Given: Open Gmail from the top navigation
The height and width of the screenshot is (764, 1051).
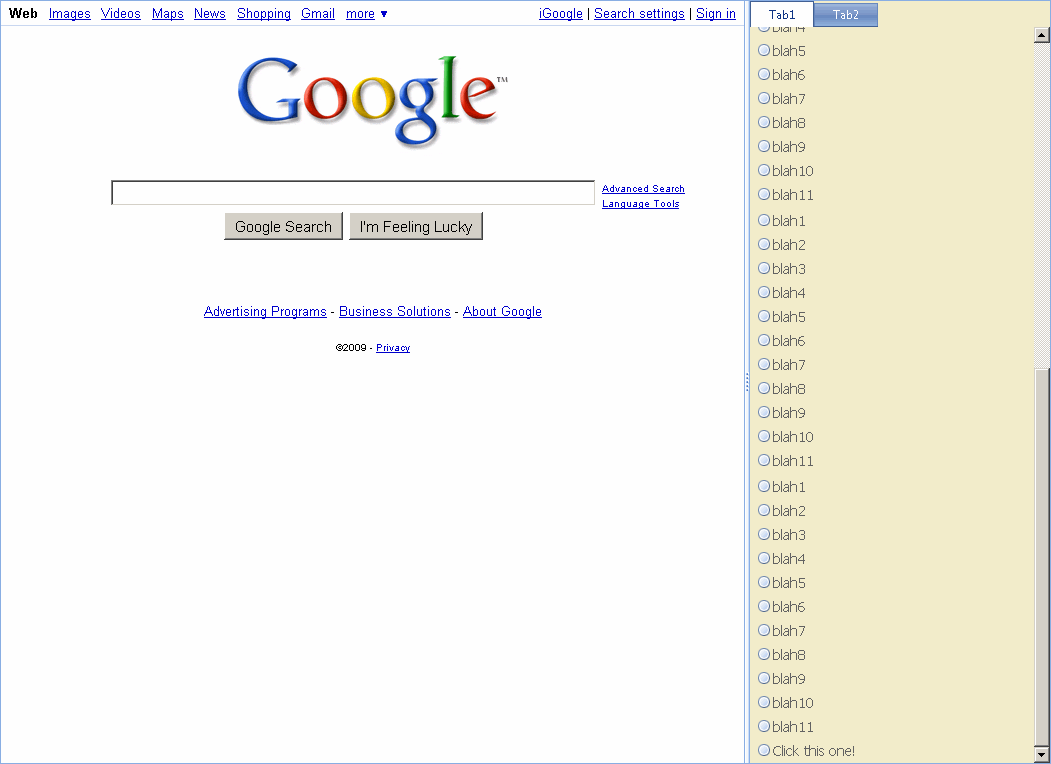Looking at the screenshot, I should click(318, 13).
